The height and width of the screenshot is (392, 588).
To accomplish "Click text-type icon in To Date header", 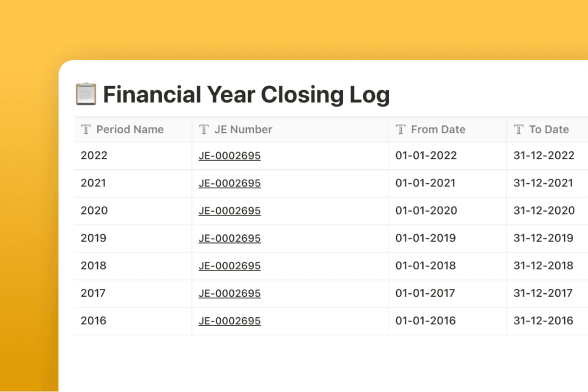I will click(x=519, y=129).
